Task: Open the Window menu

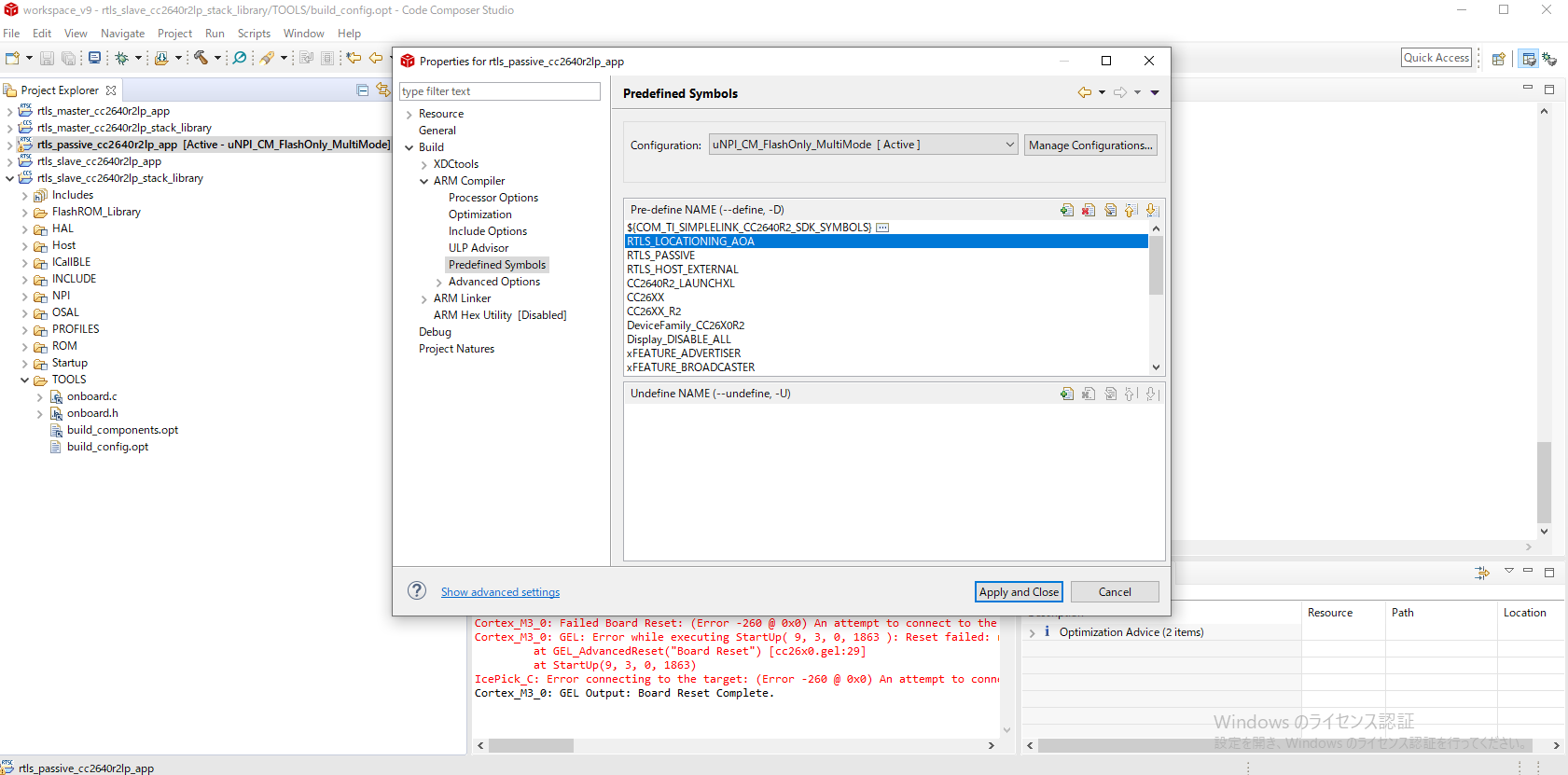Action: click(304, 34)
